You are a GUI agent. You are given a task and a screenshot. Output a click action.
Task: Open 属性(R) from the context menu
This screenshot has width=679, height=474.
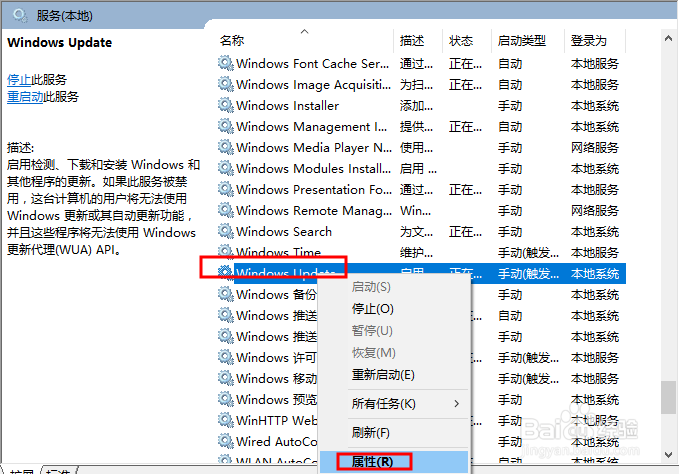tap(372, 462)
